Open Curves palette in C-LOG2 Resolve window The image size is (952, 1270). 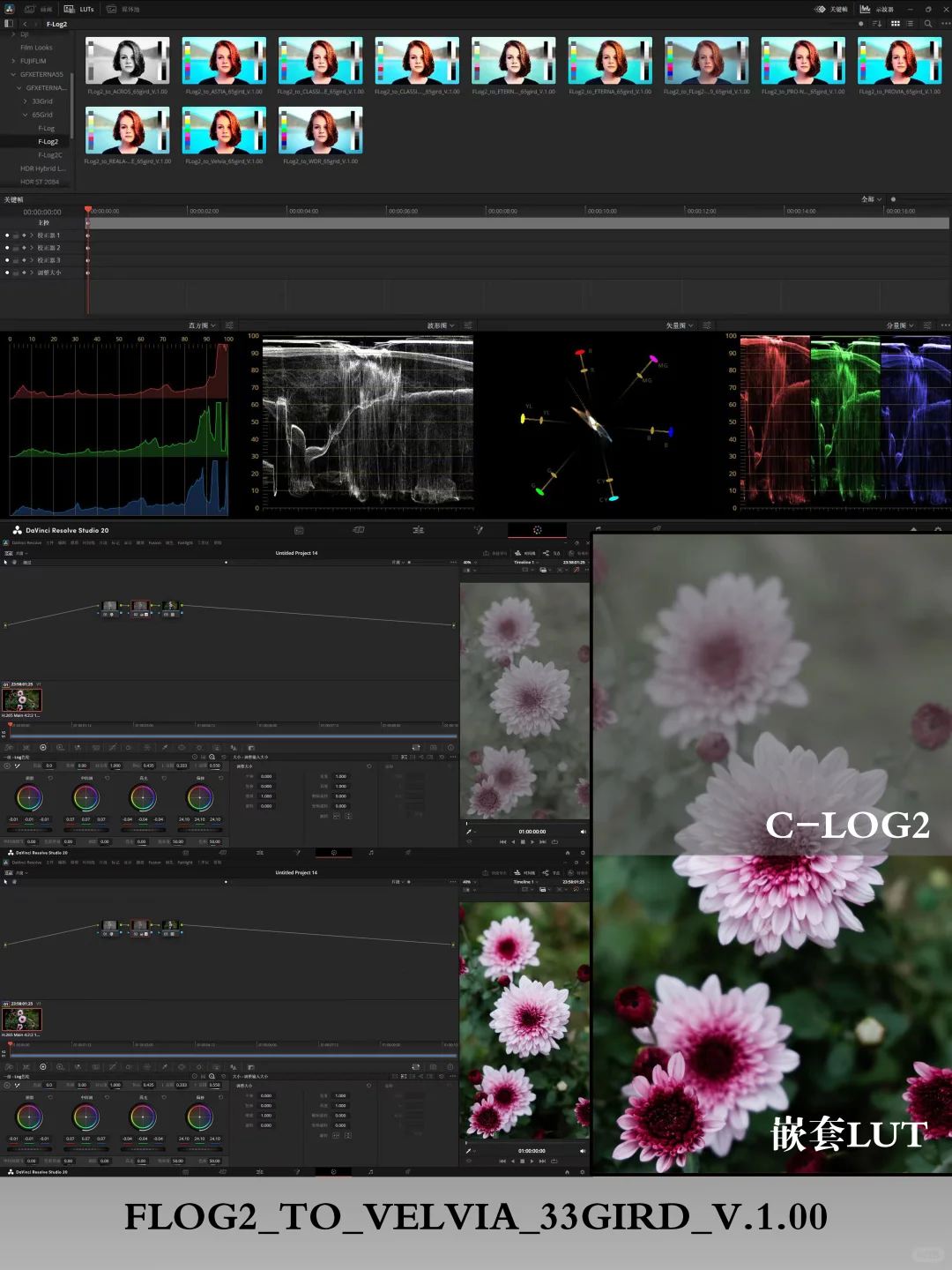(x=113, y=747)
